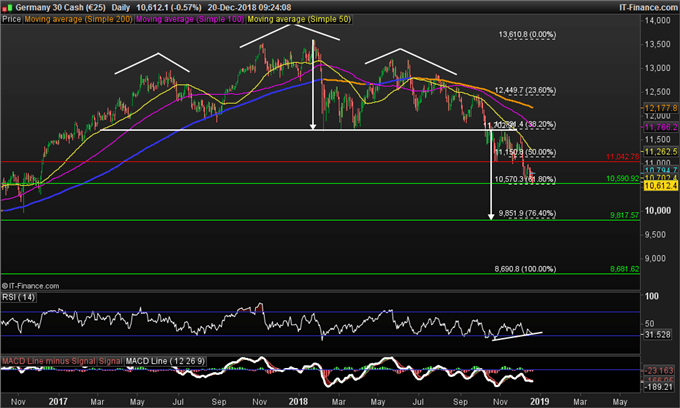
Task: Click the 2019 label on time axis
Action: coord(539,401)
